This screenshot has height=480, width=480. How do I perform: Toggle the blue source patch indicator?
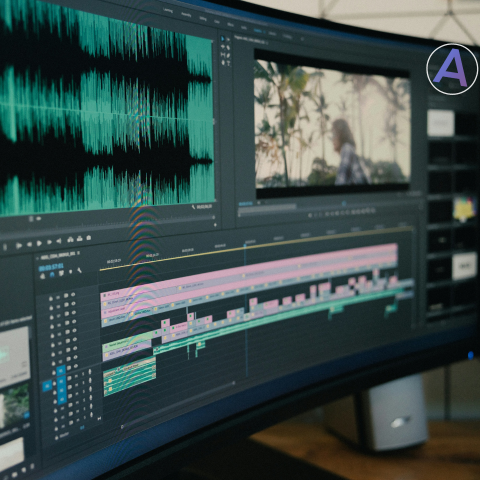(x=47, y=386)
